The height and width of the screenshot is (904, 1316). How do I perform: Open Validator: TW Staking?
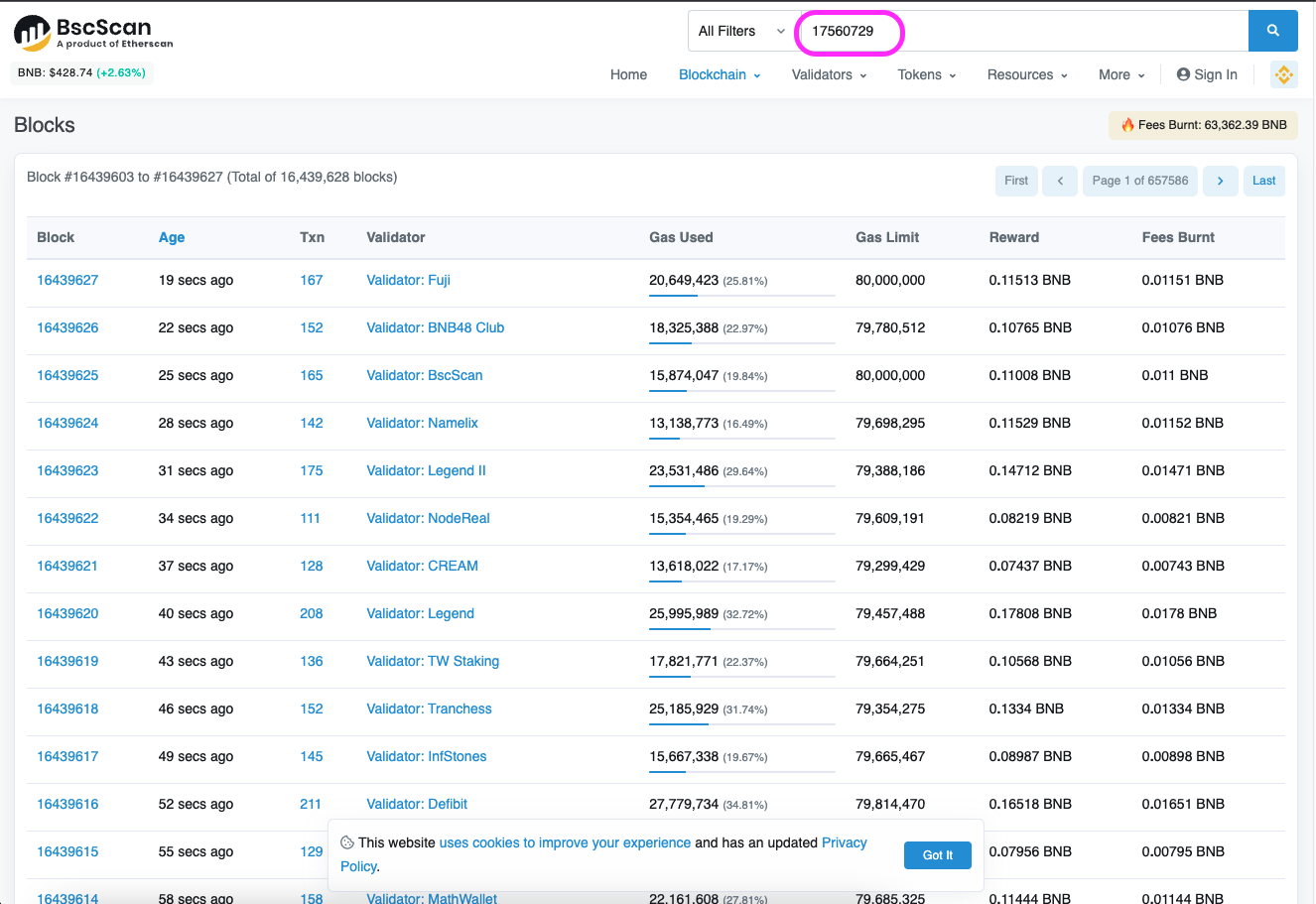(x=433, y=661)
